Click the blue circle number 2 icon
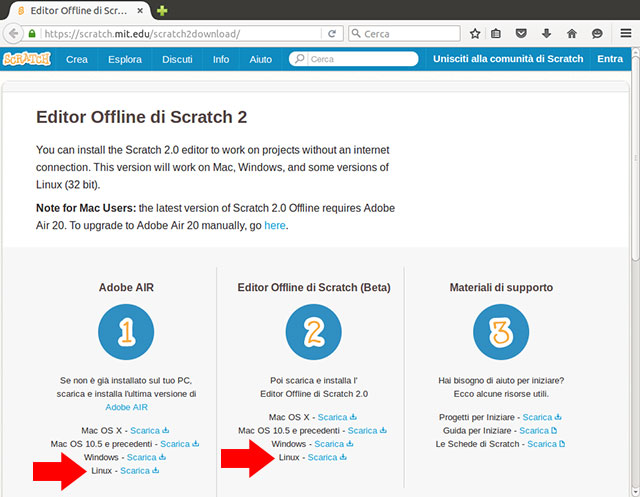Image resolution: width=640 pixels, height=497 pixels. (313, 332)
